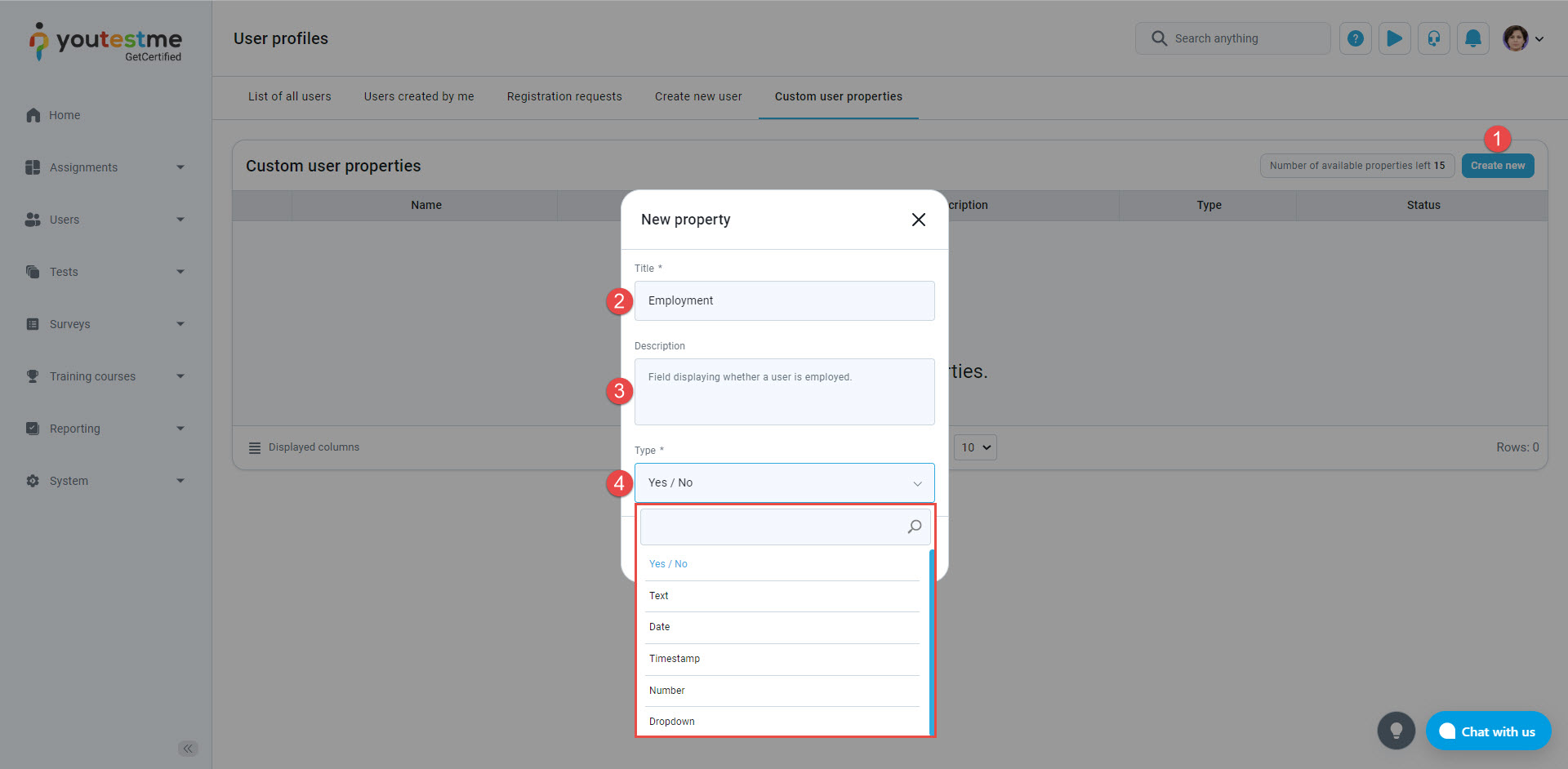The width and height of the screenshot is (1568, 769).
Task: Click the search magnifier in dropdown
Action: click(x=915, y=527)
